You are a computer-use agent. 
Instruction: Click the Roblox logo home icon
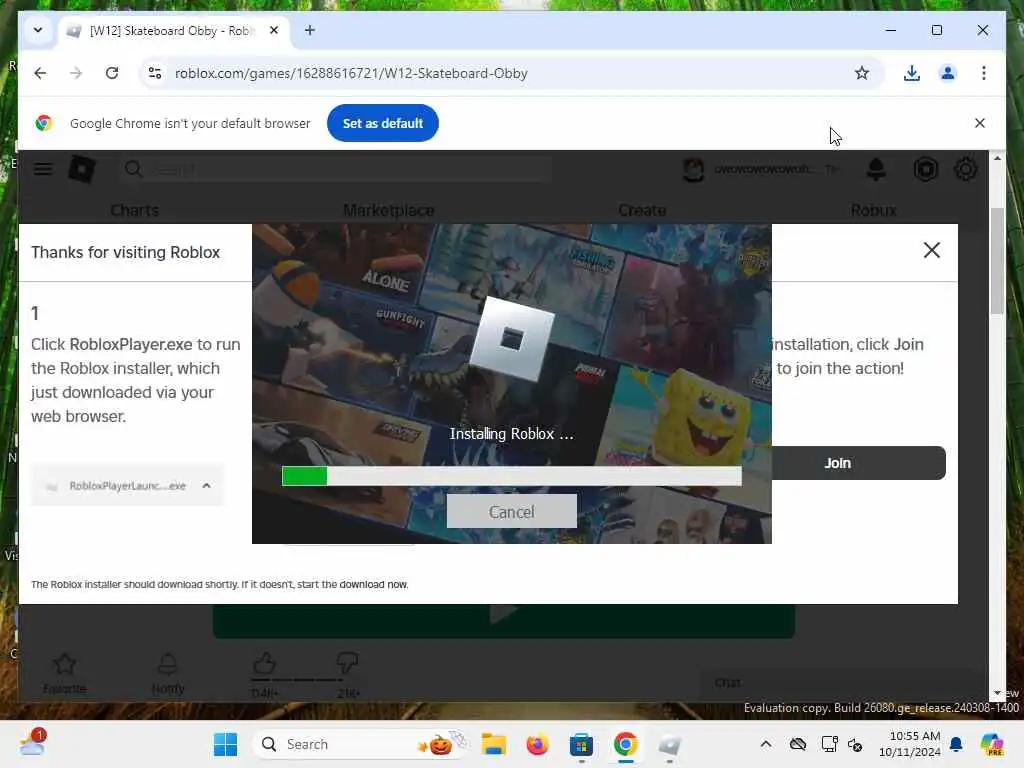click(82, 169)
